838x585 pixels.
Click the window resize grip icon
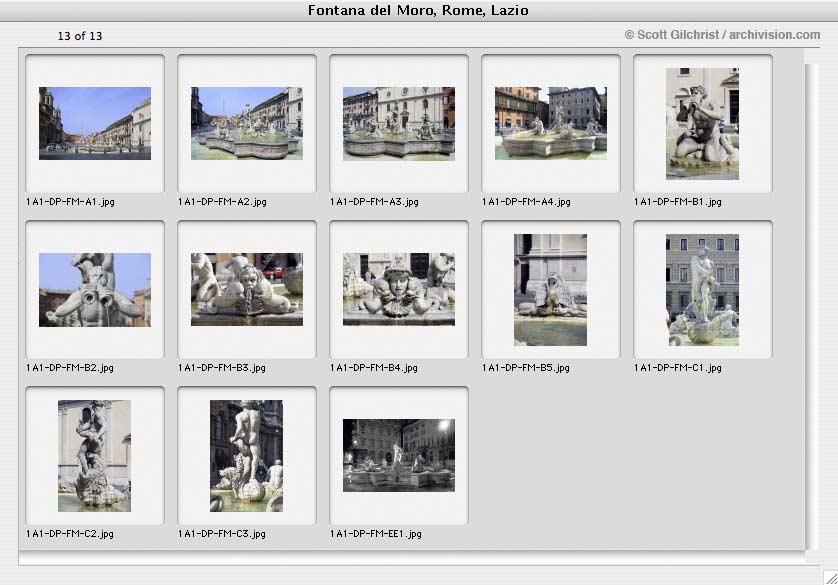click(830, 578)
